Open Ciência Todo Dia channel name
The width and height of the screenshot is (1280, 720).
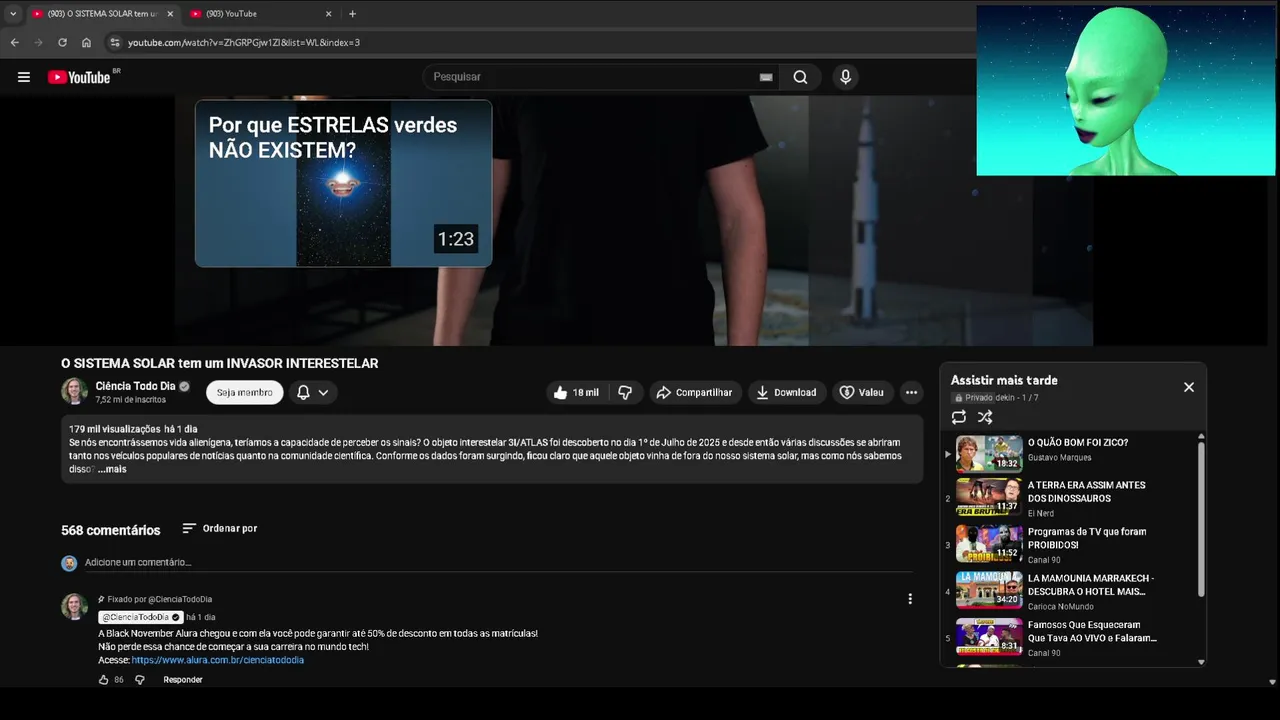[135, 386]
